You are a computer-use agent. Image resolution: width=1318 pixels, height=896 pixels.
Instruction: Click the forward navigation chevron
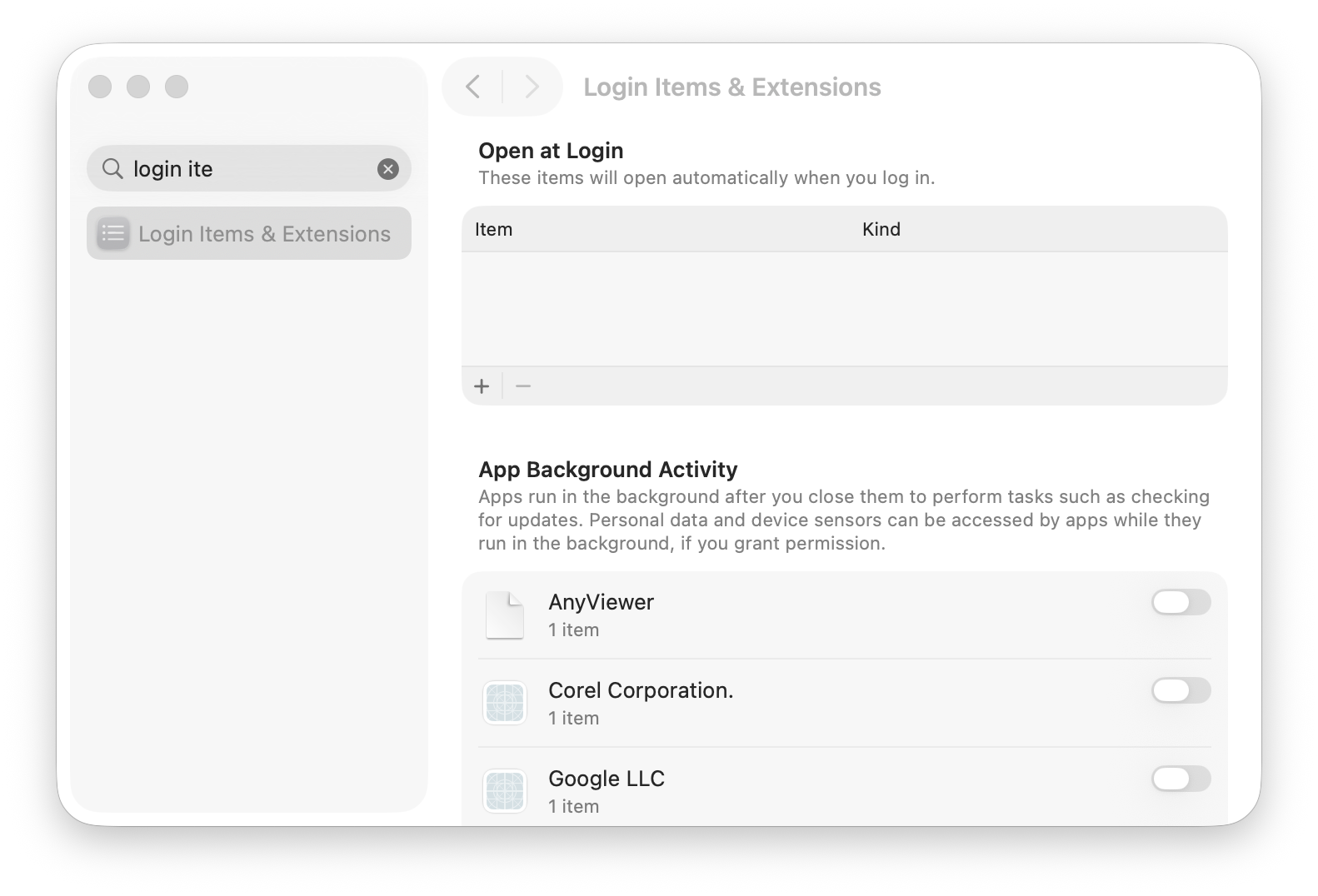point(532,87)
